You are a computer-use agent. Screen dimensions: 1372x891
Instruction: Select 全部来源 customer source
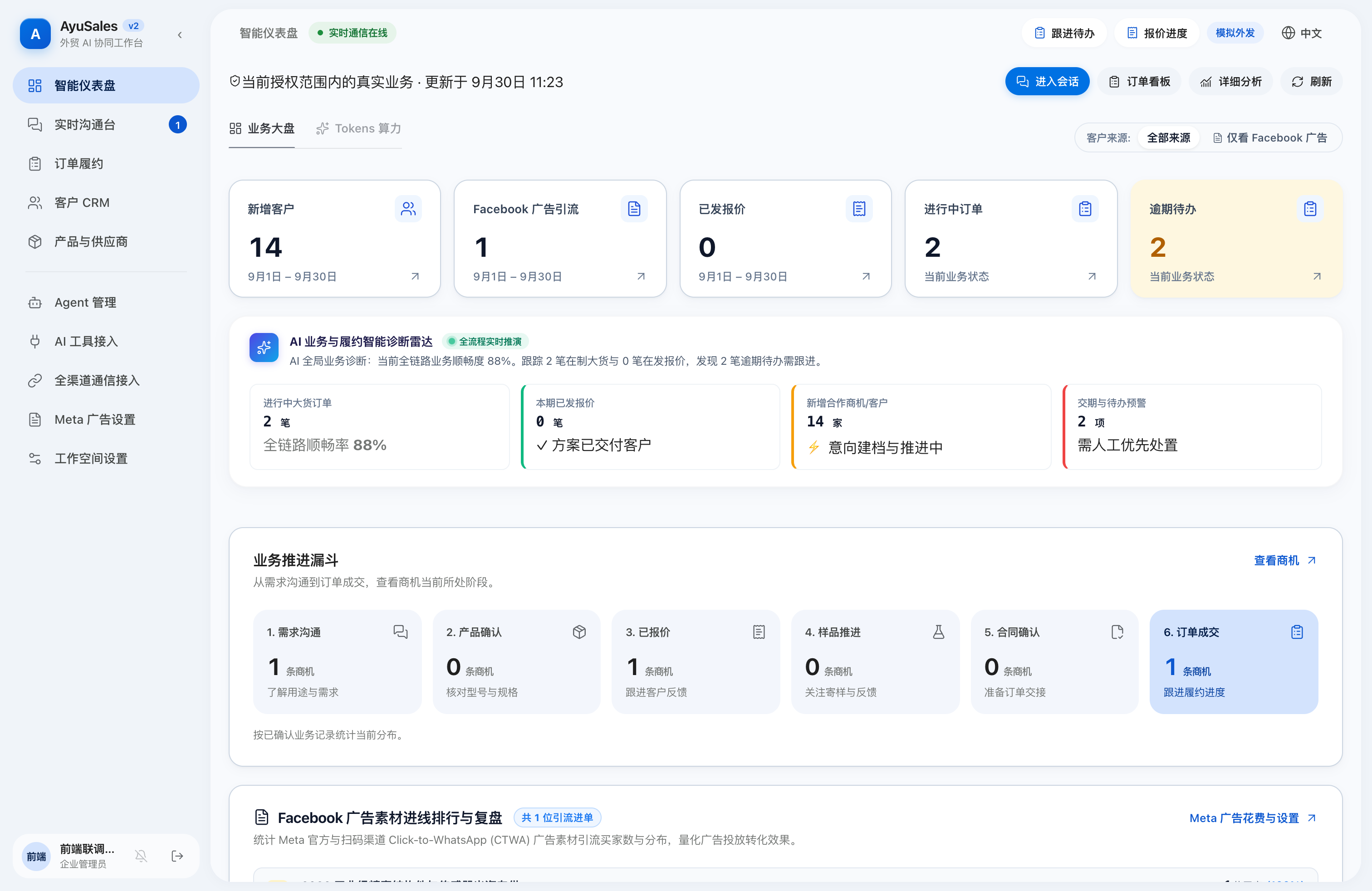click(1168, 138)
